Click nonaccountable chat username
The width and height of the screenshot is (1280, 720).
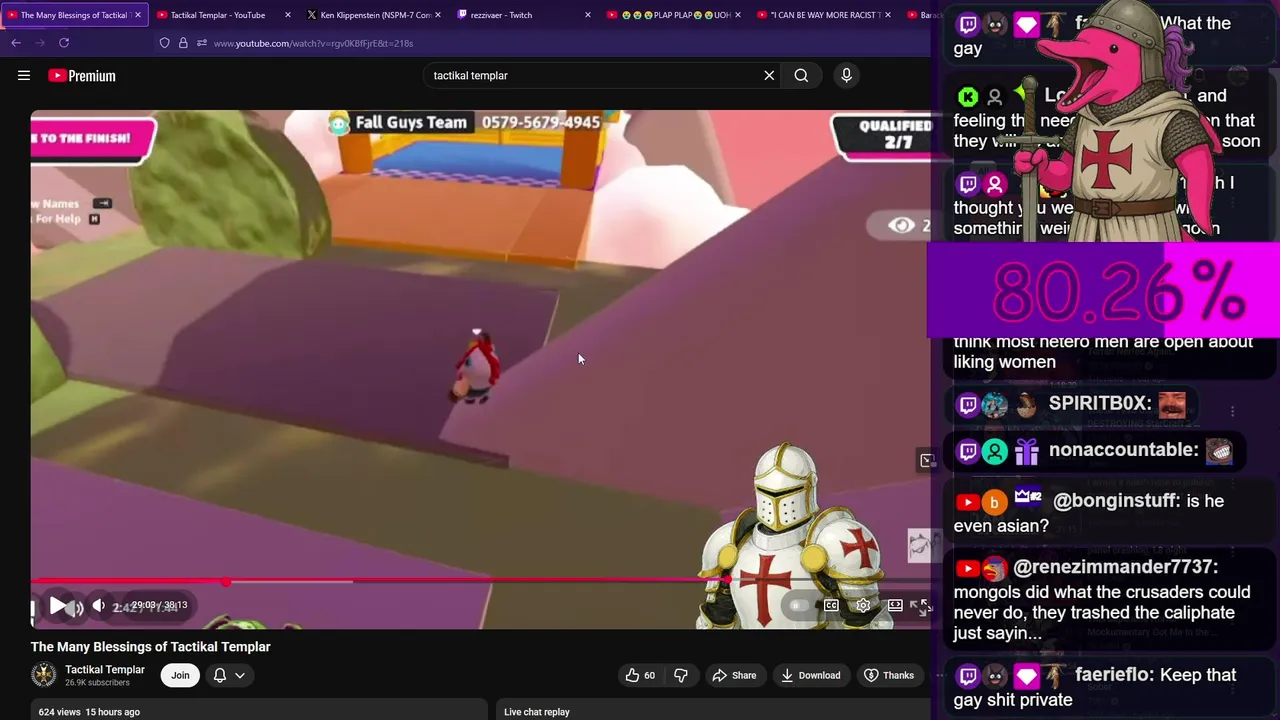tap(1123, 450)
